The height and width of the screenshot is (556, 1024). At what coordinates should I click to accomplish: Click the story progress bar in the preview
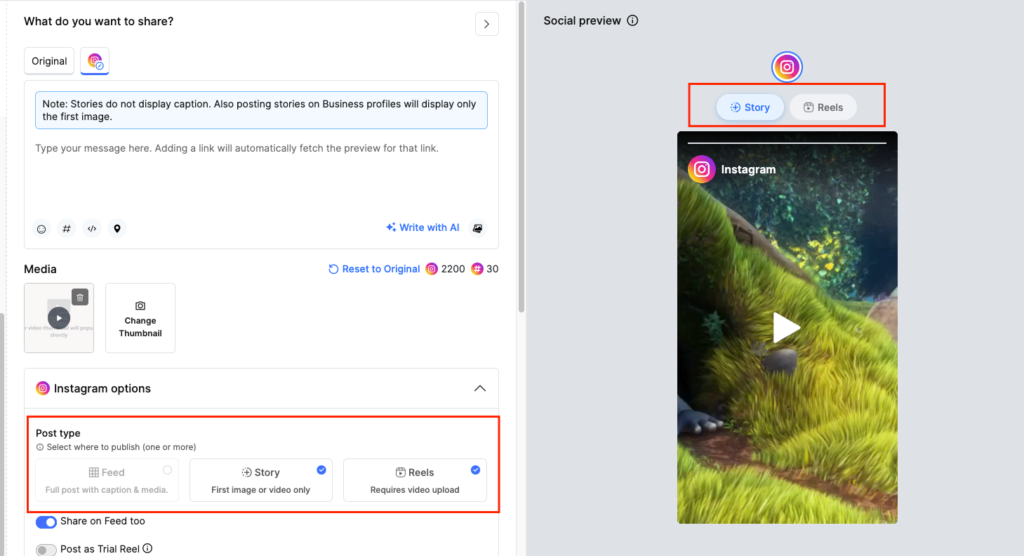pos(787,142)
